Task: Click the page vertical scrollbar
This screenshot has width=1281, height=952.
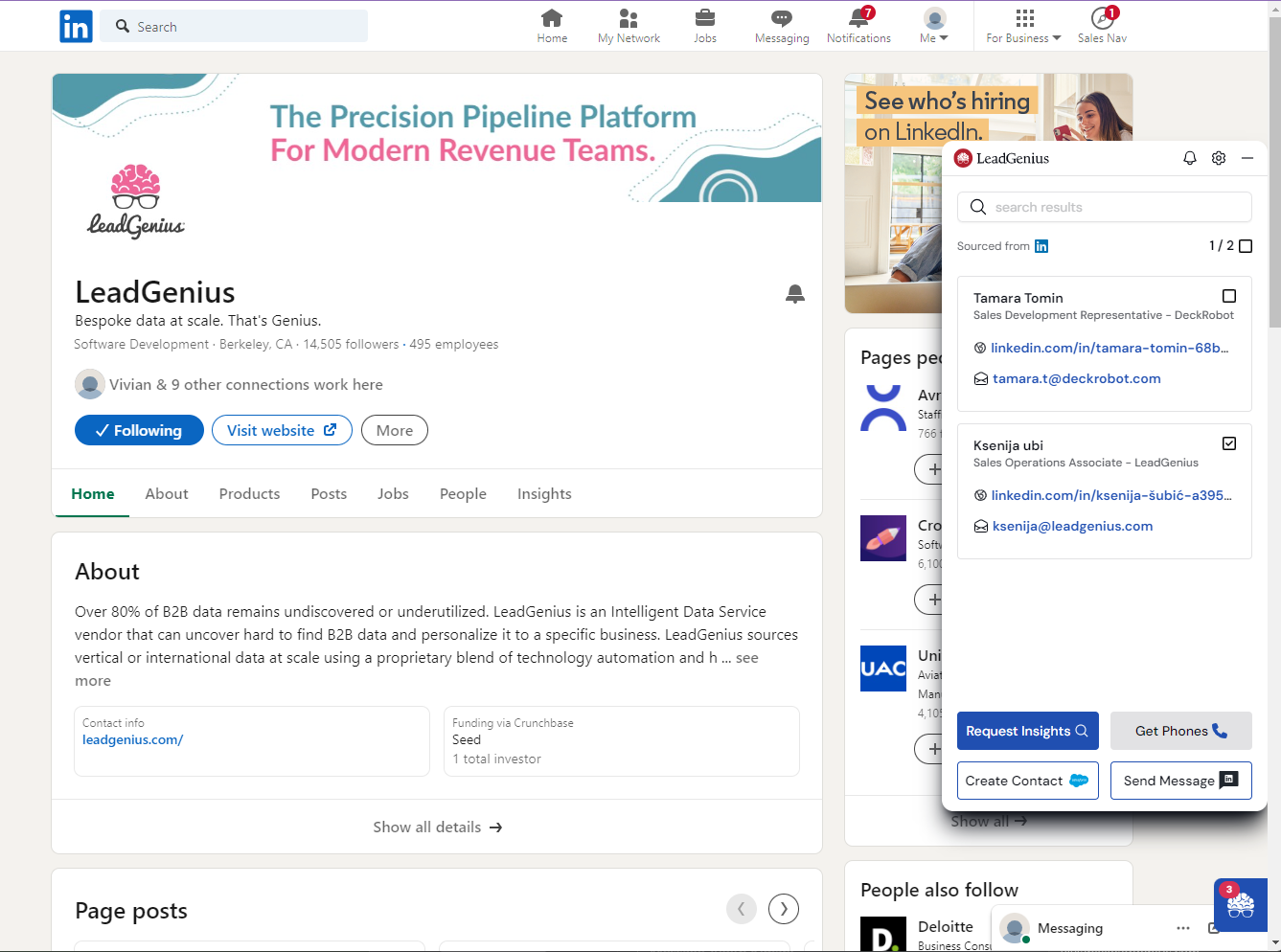Action: click(x=1274, y=172)
